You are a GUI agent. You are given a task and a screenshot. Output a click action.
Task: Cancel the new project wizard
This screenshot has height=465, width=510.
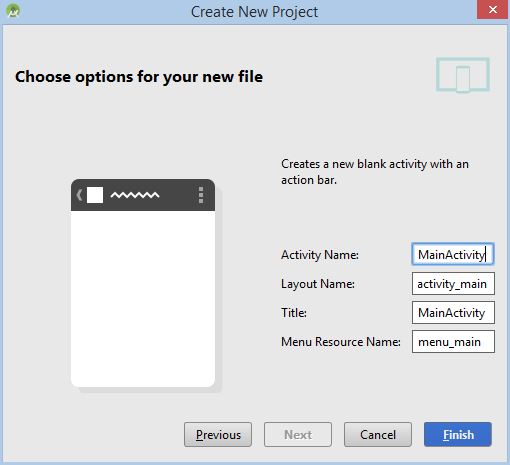[378, 435]
